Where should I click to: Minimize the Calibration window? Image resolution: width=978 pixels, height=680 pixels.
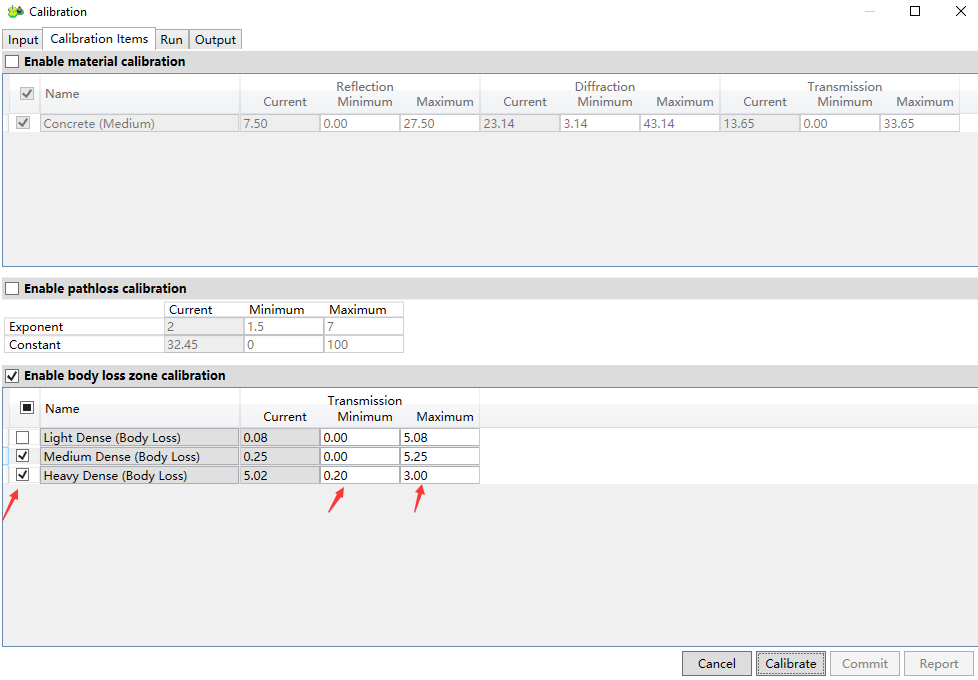[x=869, y=12]
